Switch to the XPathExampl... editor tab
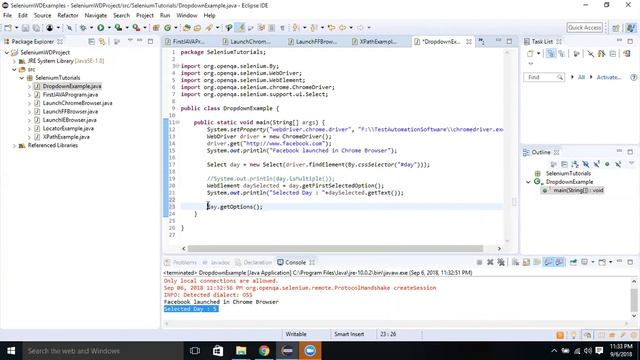The height and width of the screenshot is (360, 640). pyautogui.click(x=378, y=42)
